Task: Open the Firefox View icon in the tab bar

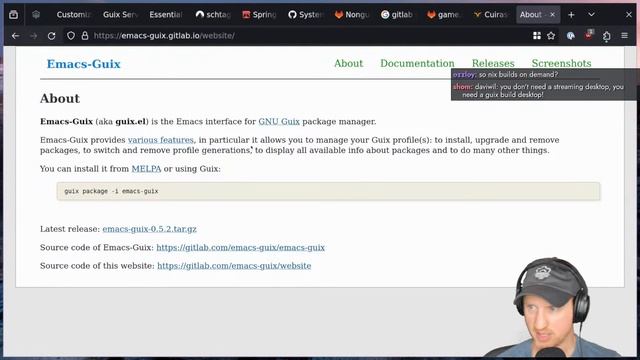Action: click(x=13, y=15)
